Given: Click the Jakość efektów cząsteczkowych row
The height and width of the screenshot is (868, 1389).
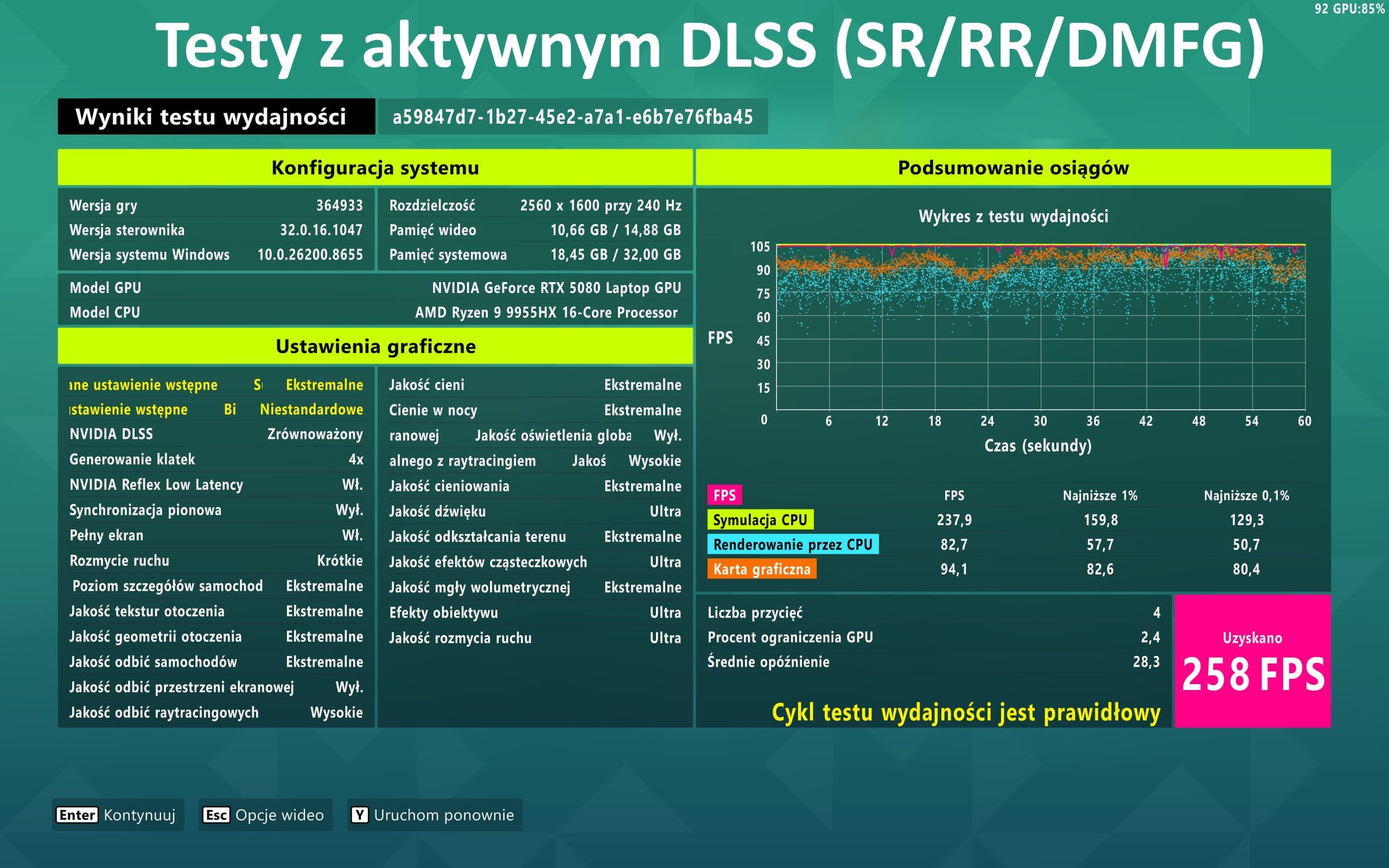Looking at the screenshot, I should click(535, 562).
